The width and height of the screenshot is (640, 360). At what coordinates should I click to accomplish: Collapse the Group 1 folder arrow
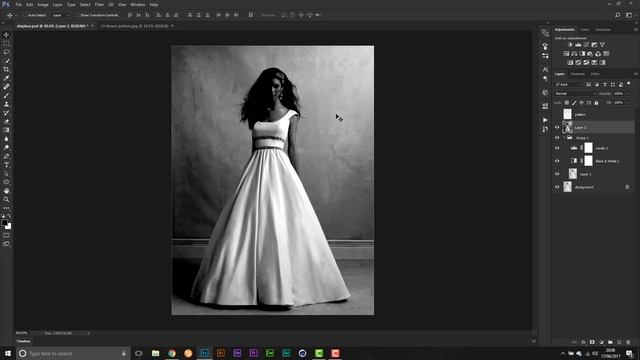point(564,138)
